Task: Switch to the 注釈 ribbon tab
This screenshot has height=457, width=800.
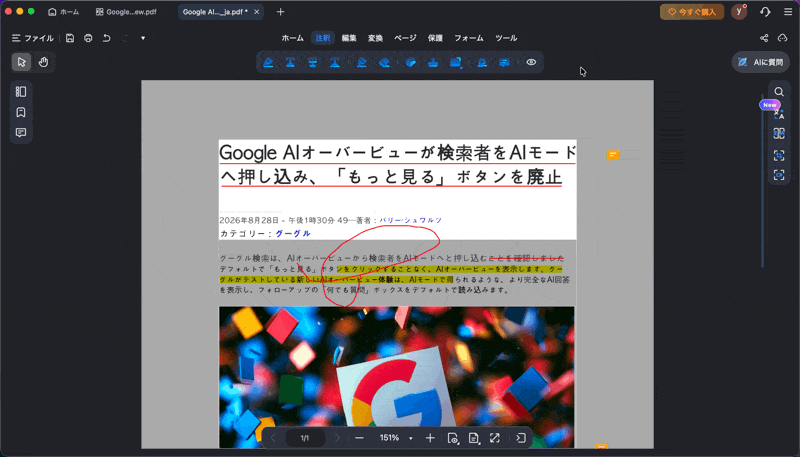Action: click(323, 38)
